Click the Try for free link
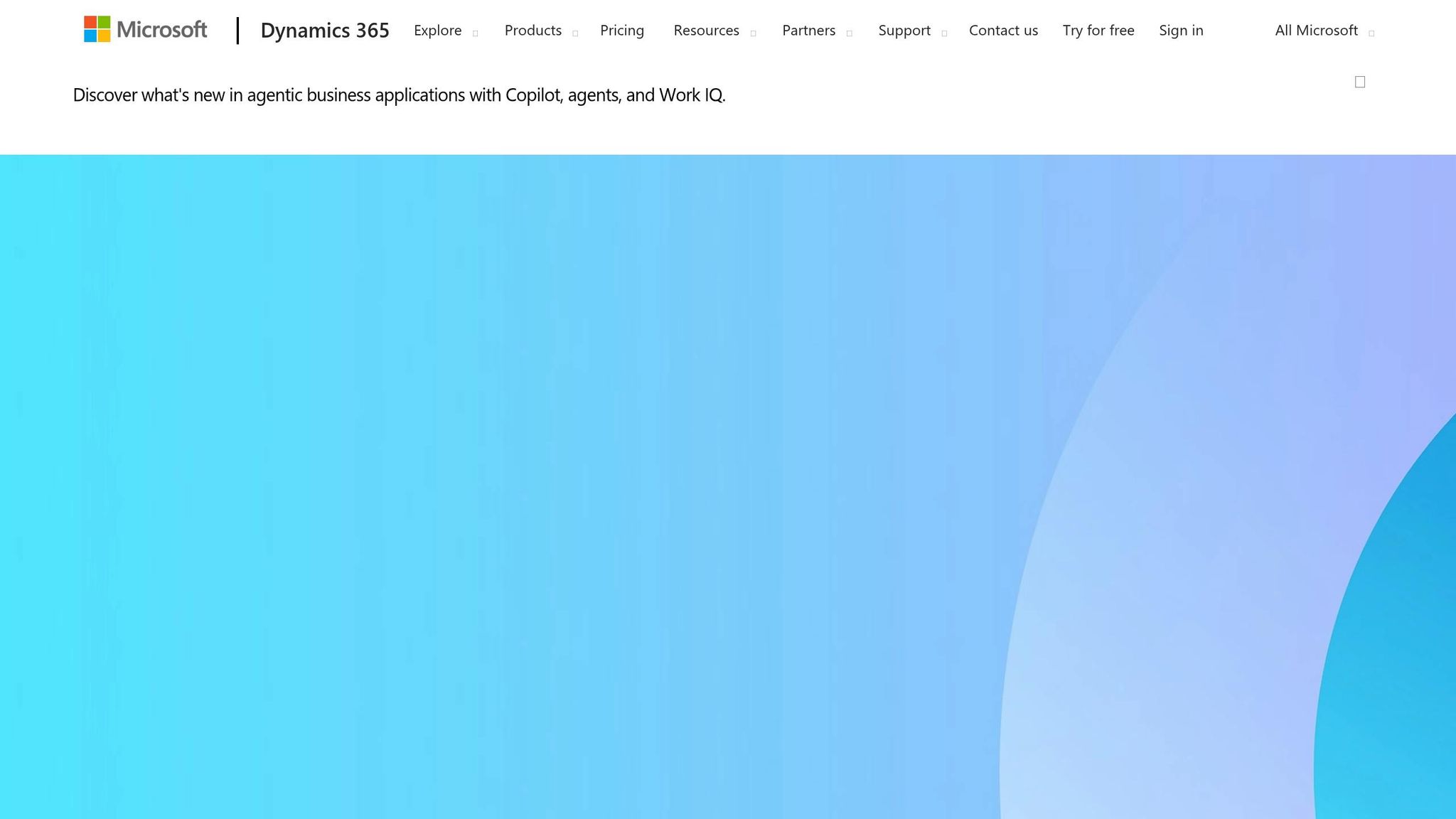Screen dimensions: 1456x819 (x=1098, y=30)
